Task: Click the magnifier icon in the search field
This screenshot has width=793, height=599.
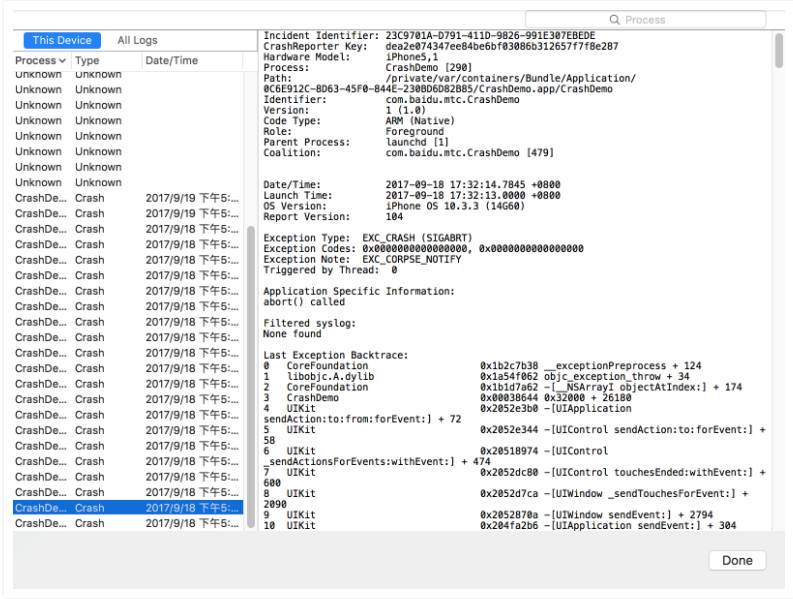Action: [x=614, y=19]
